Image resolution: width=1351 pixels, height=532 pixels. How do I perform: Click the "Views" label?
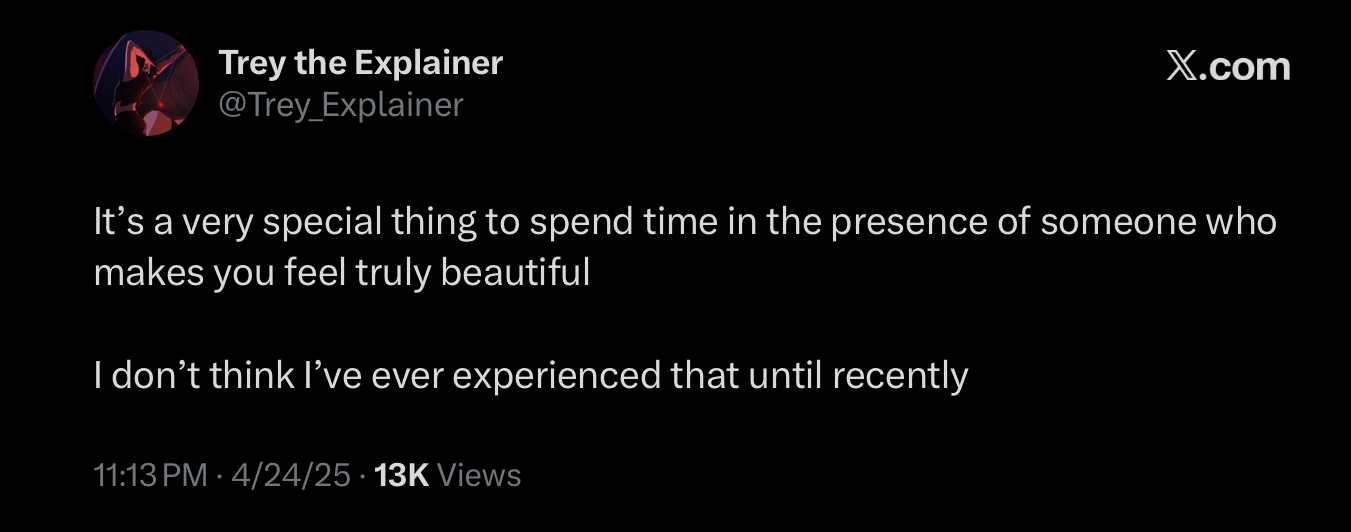(480, 474)
